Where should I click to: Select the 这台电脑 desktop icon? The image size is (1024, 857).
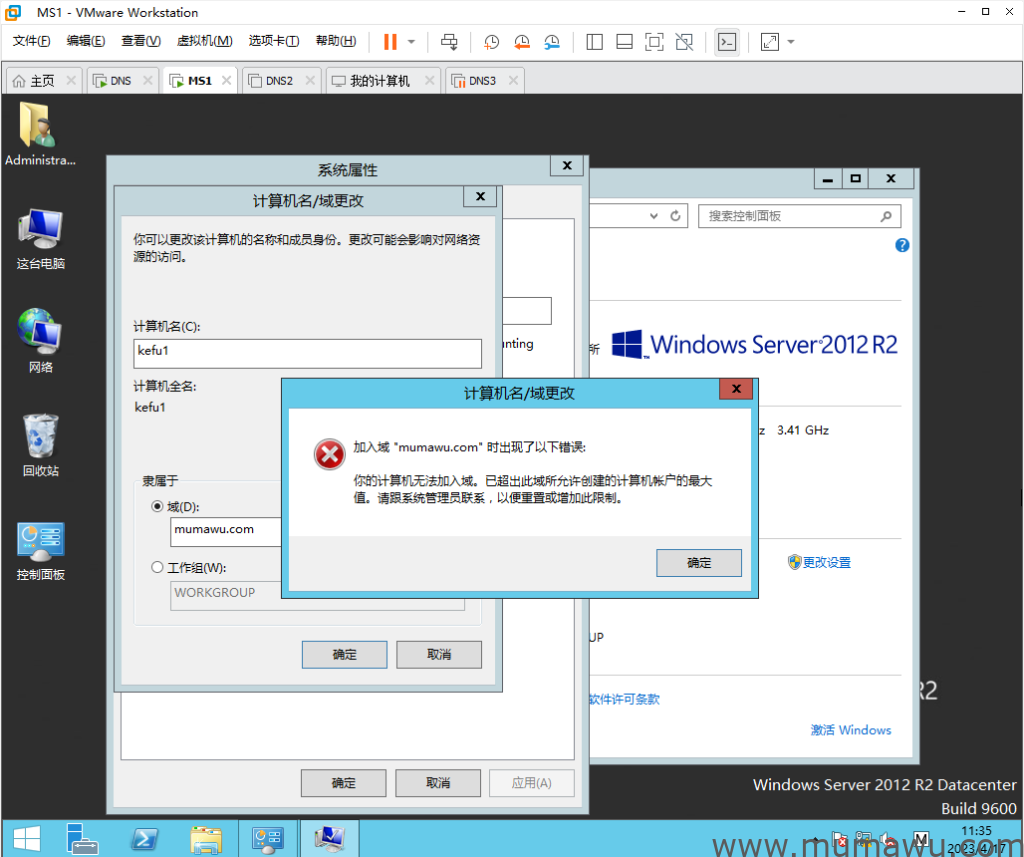(40, 239)
